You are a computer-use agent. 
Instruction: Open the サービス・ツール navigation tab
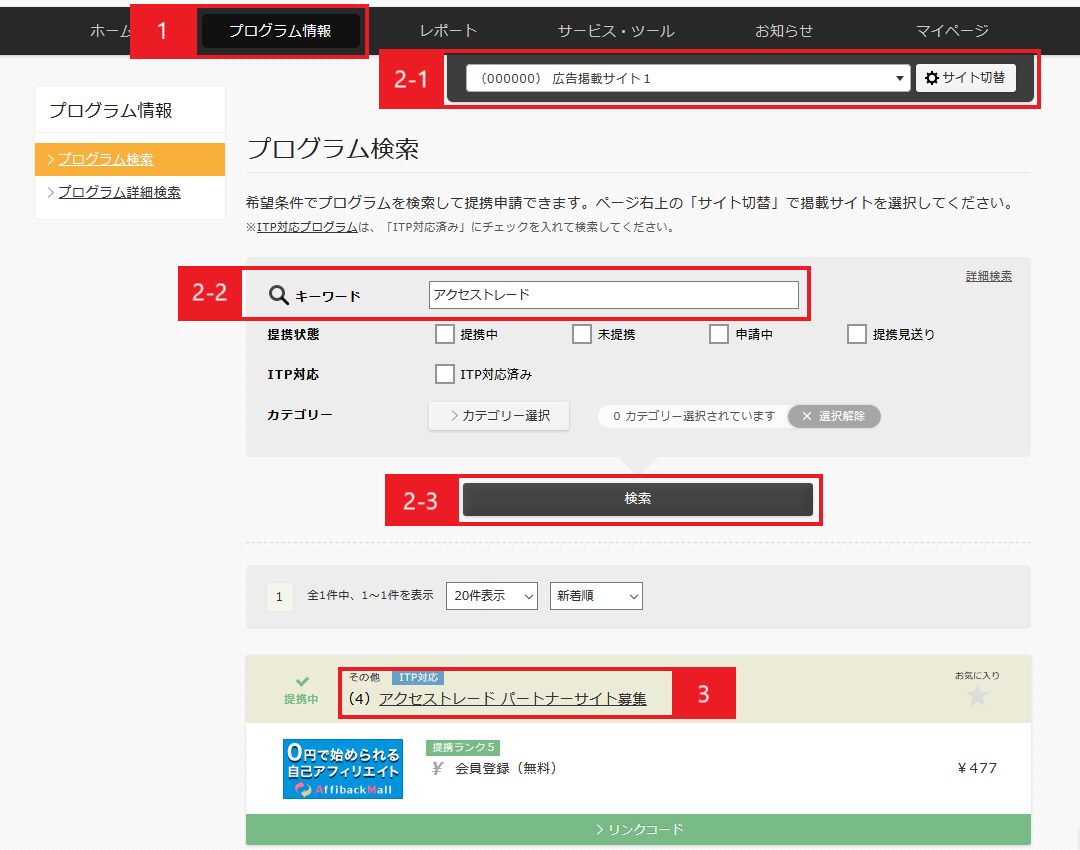point(616,31)
